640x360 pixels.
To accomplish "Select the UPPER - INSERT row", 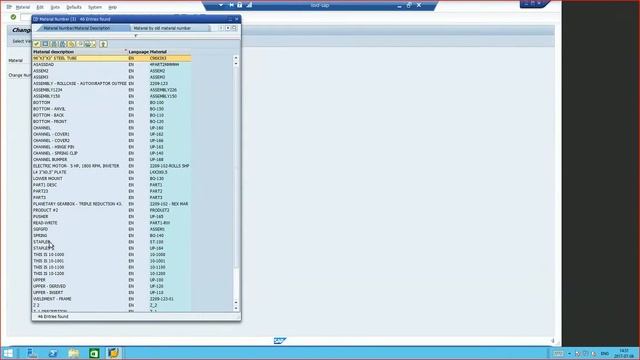I will coord(112,293).
